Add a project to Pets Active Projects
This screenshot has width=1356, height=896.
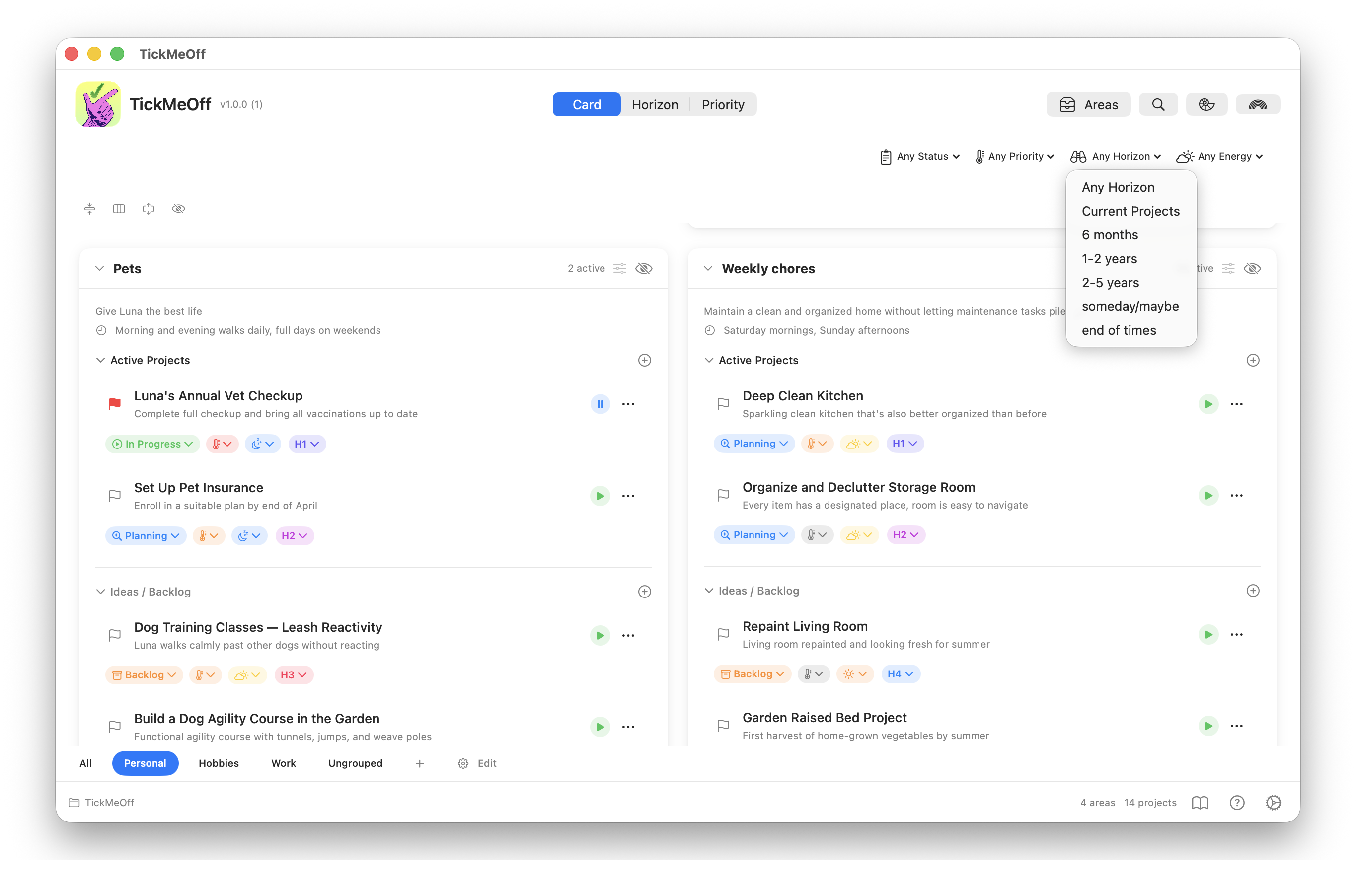644,360
